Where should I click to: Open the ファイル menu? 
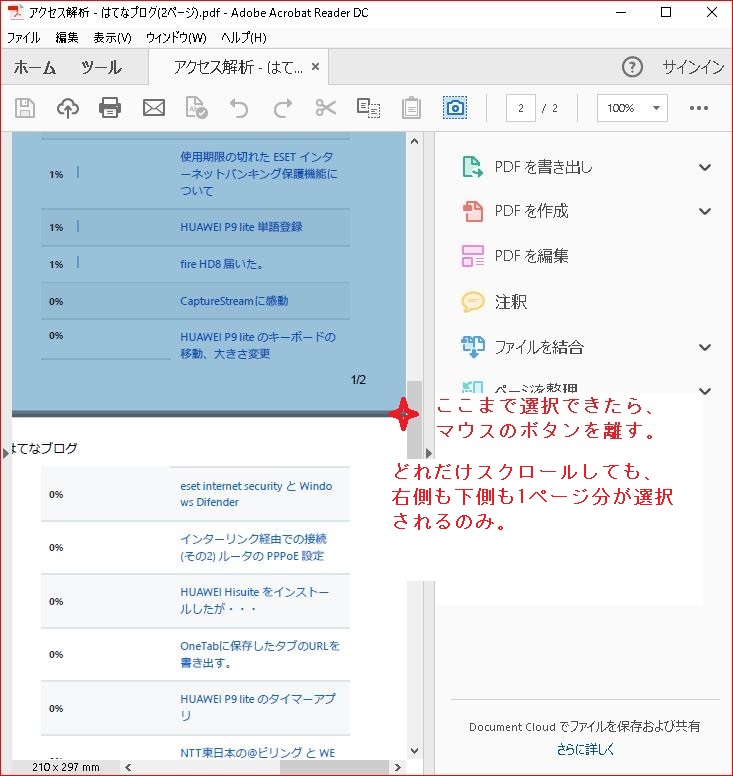point(23,38)
